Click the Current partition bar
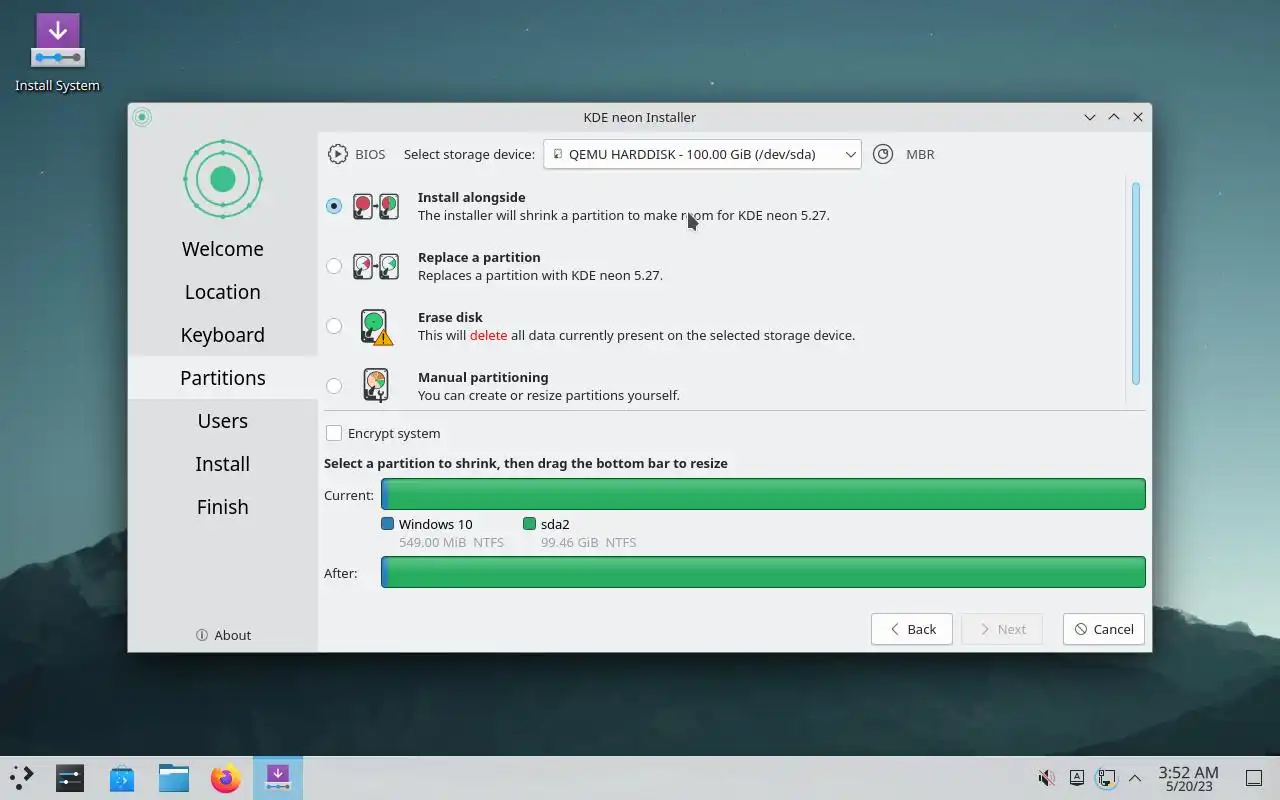Viewport: 1280px width, 800px height. (763, 494)
